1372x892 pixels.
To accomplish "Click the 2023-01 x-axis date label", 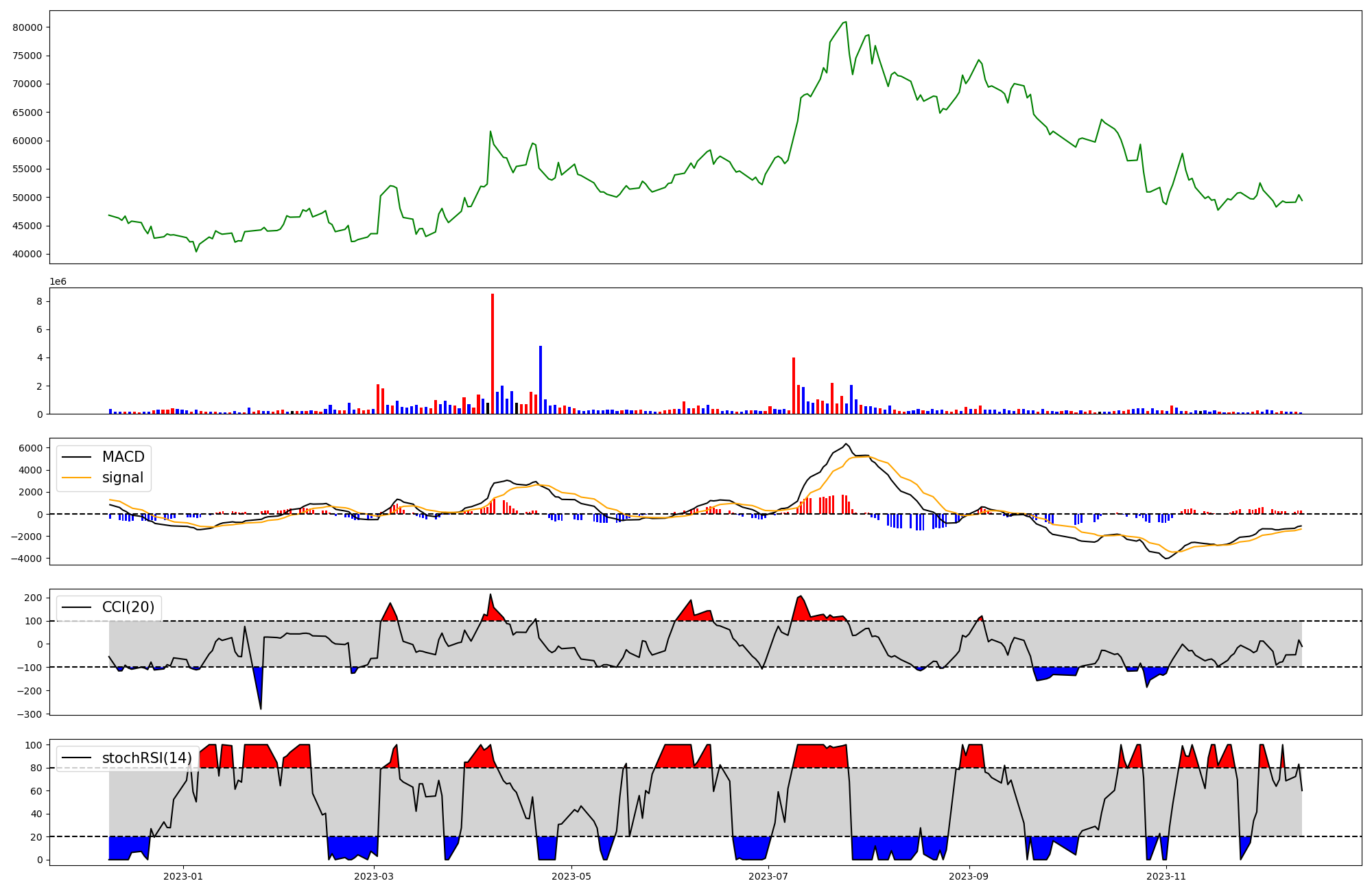I will click(183, 876).
